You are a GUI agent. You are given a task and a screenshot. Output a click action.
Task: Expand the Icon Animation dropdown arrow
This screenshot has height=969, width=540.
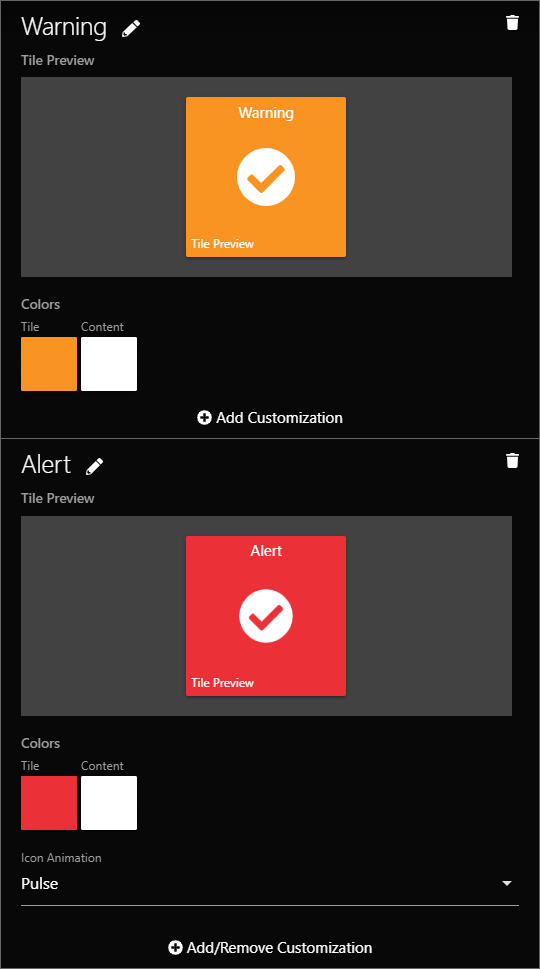(x=507, y=884)
